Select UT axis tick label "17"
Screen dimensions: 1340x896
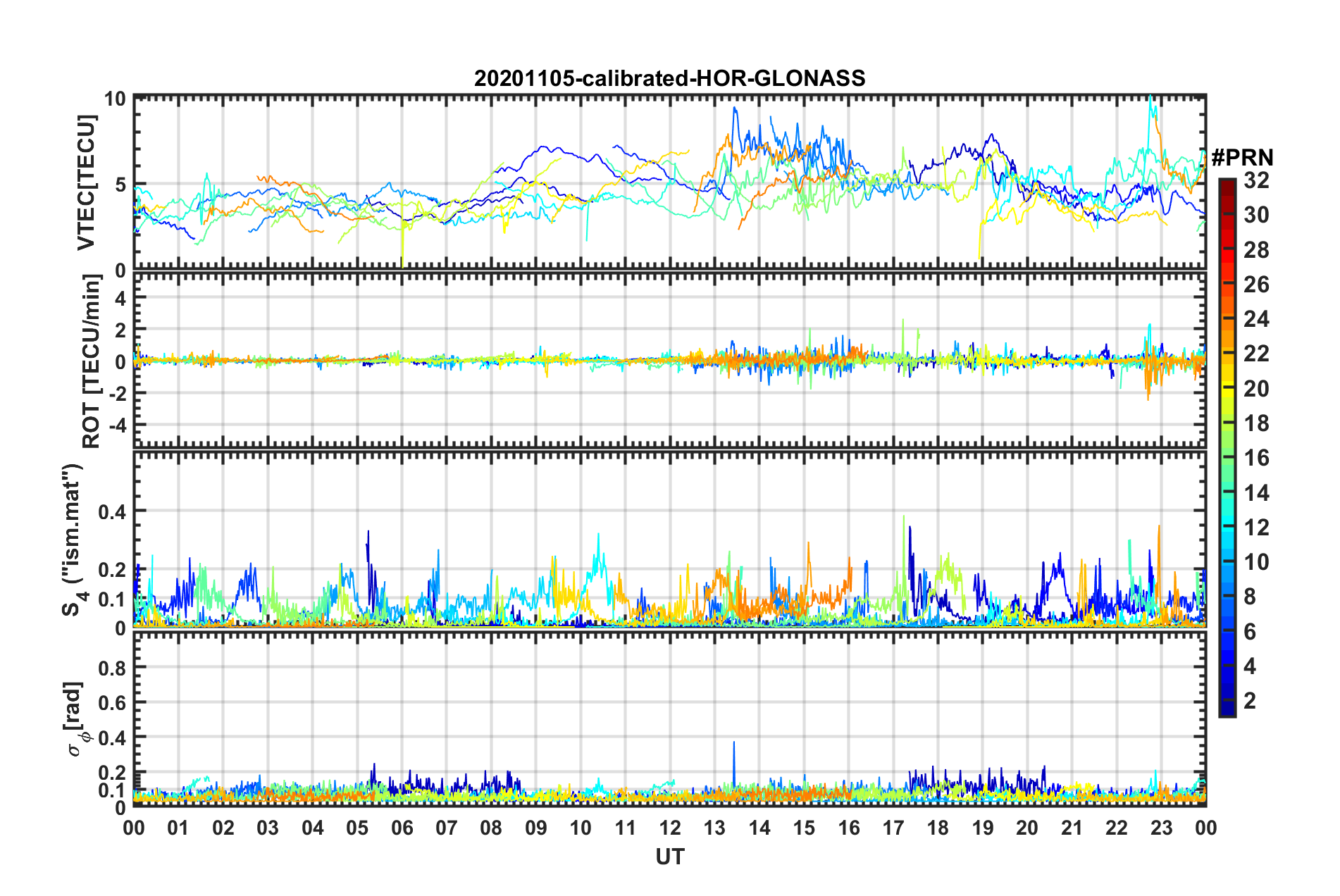pos(893,828)
